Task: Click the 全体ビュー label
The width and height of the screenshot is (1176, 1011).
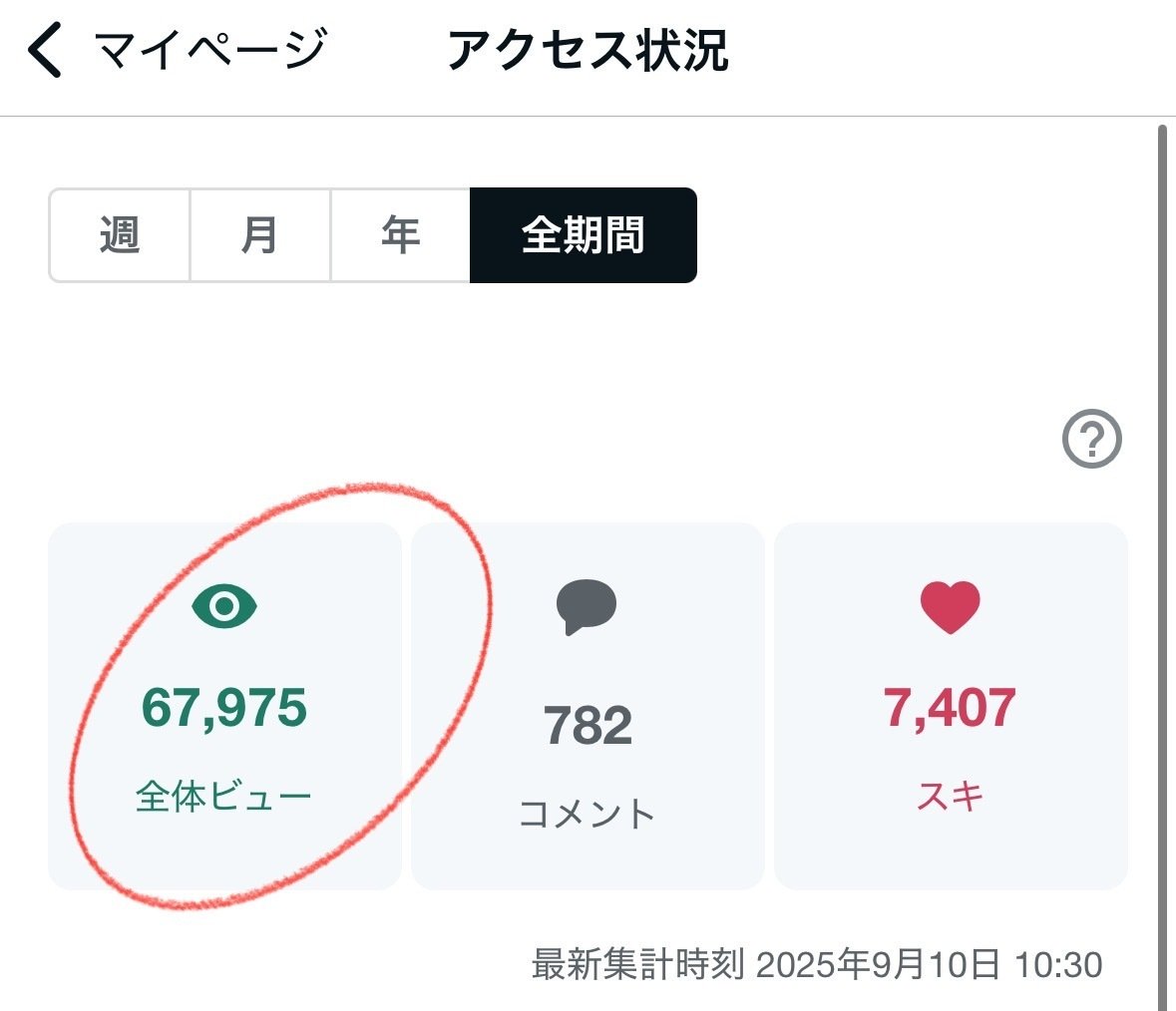Action: pyautogui.click(x=224, y=797)
